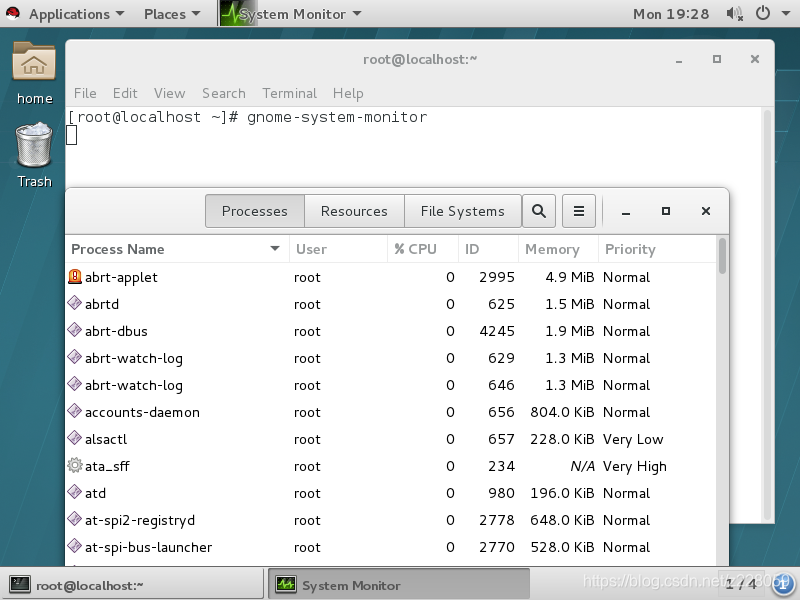Minimize the root@localhost terminal window
The width and height of the screenshot is (800, 600).
coord(679,60)
